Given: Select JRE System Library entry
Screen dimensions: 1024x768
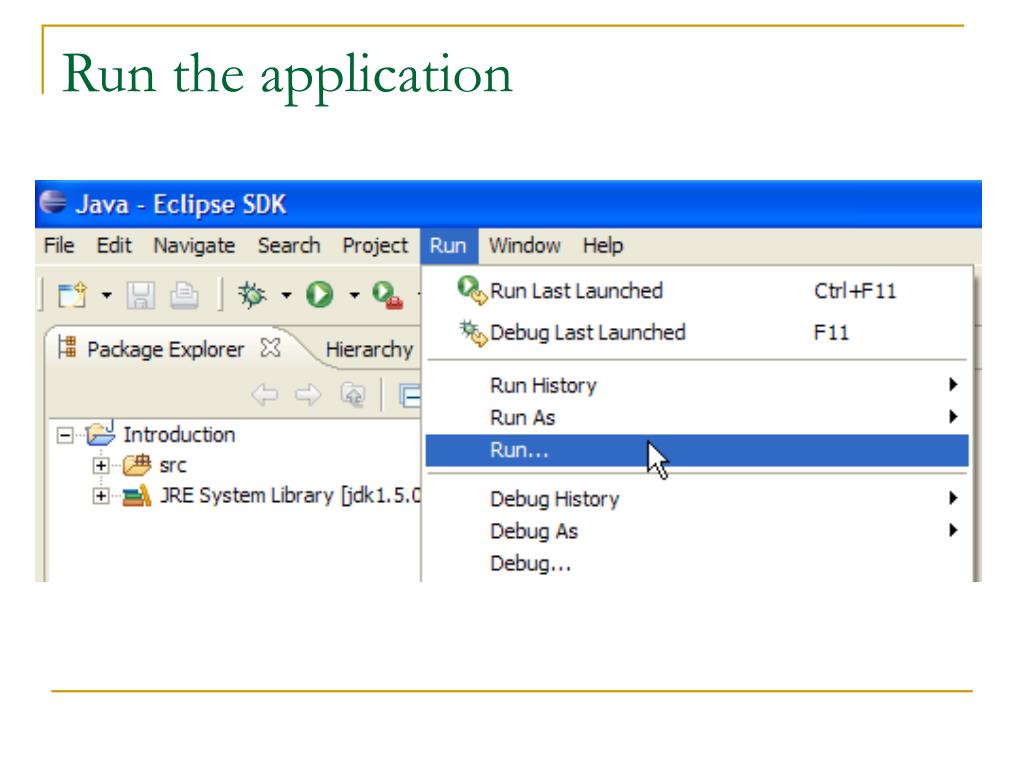Looking at the screenshot, I should pos(291,496).
